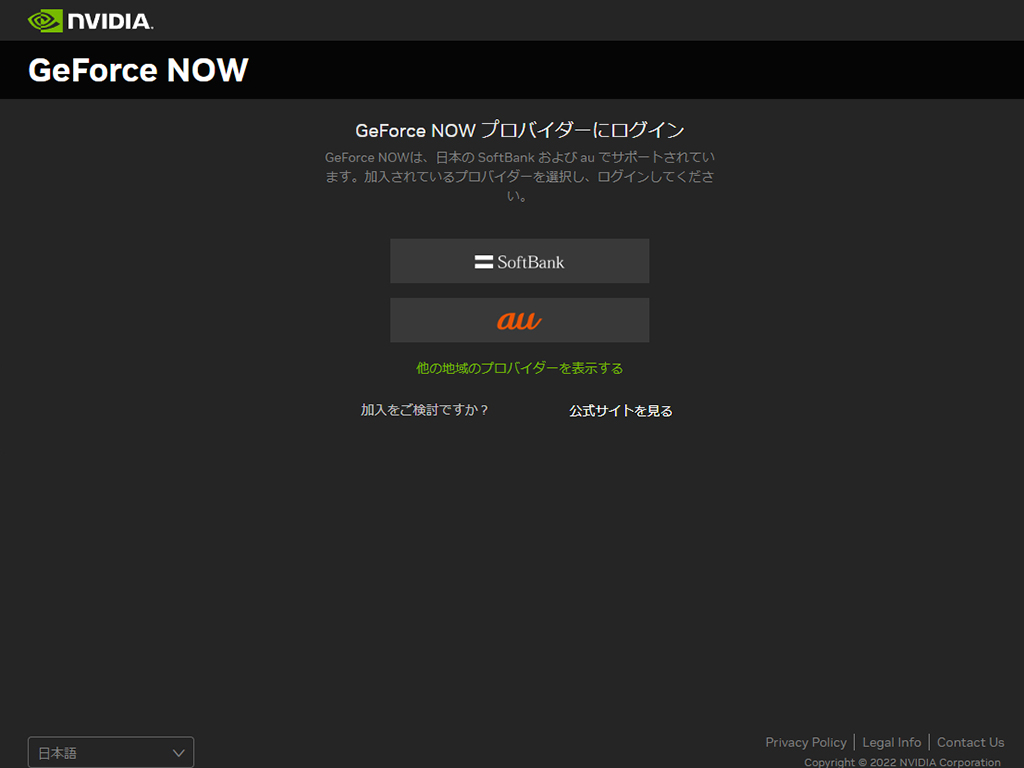Click the SoftBank double-bar logo icon

coord(483,262)
